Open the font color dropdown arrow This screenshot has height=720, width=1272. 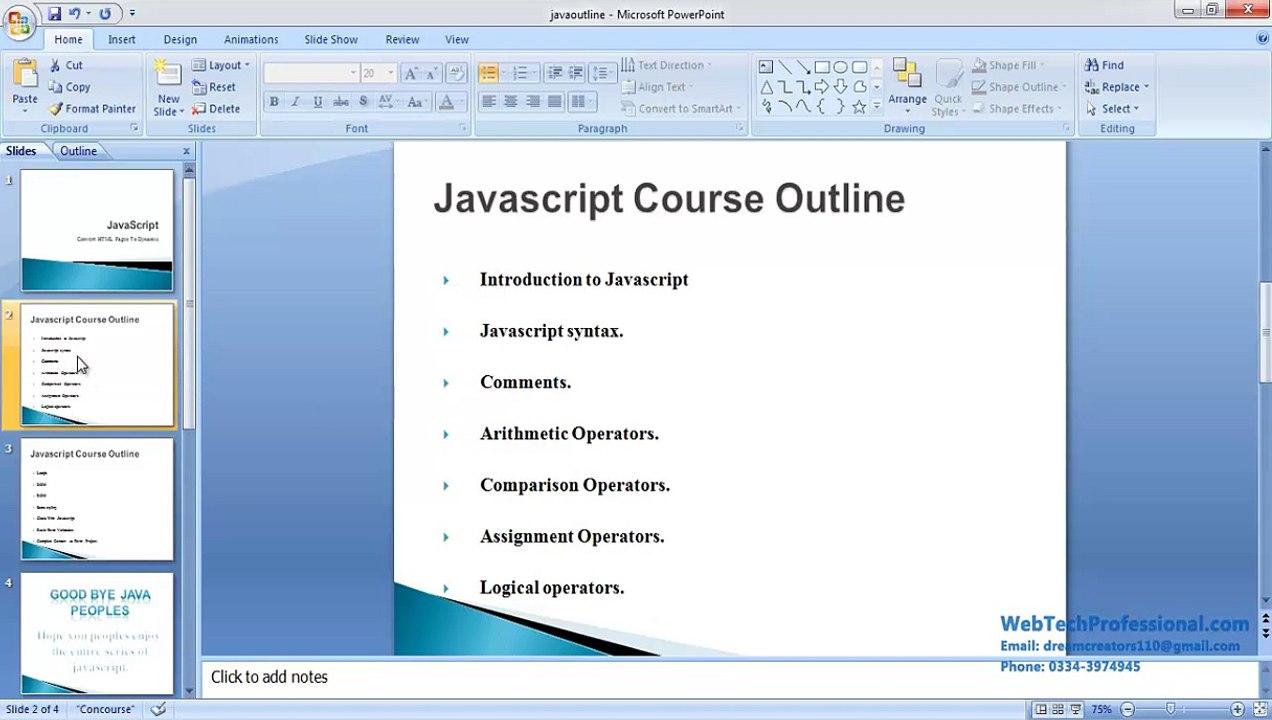click(461, 102)
